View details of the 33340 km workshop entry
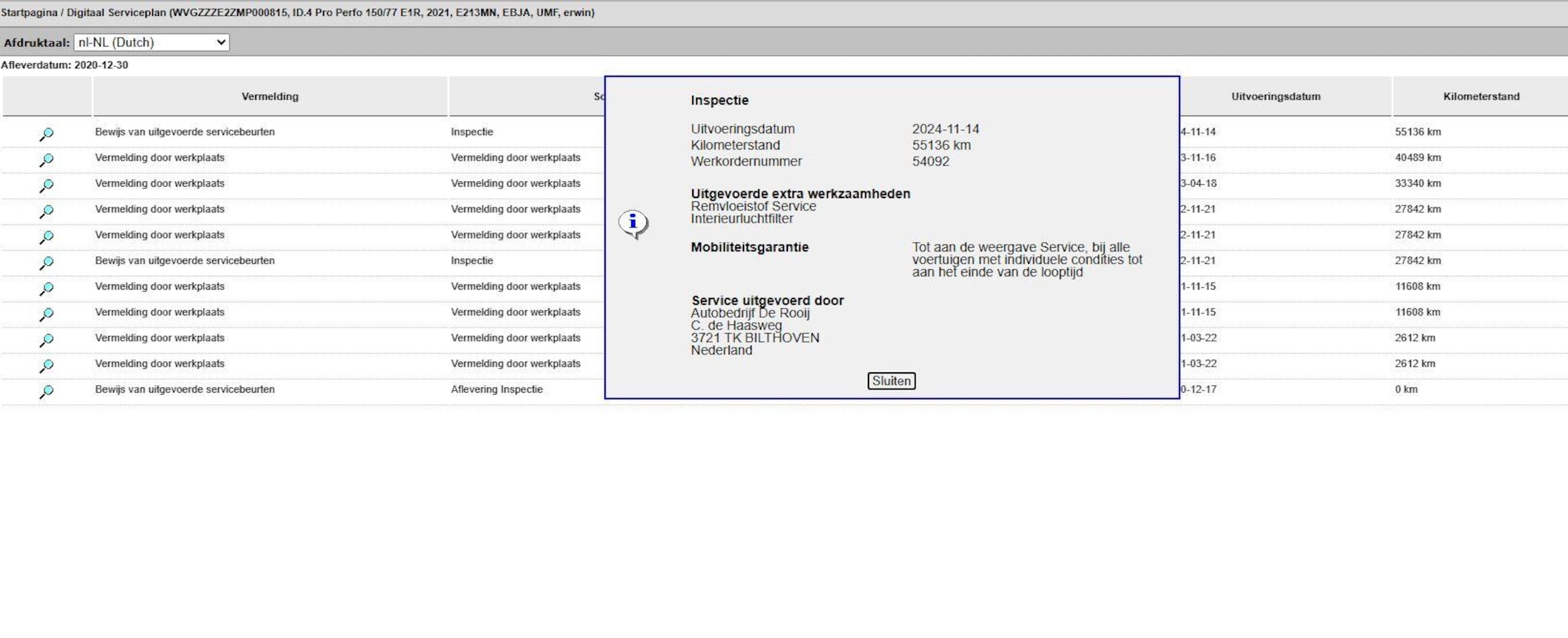 pos(46,185)
